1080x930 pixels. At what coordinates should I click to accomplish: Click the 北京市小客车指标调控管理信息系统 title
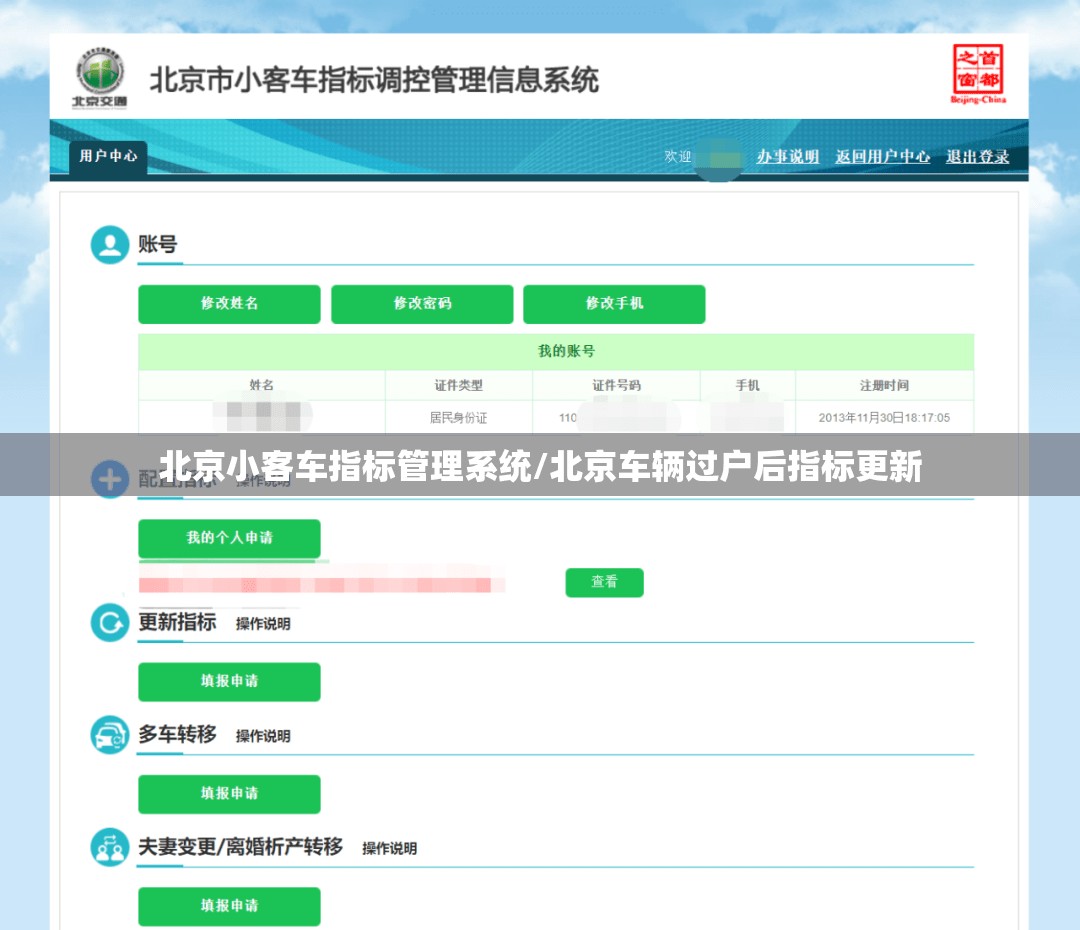pyautogui.click(x=374, y=80)
